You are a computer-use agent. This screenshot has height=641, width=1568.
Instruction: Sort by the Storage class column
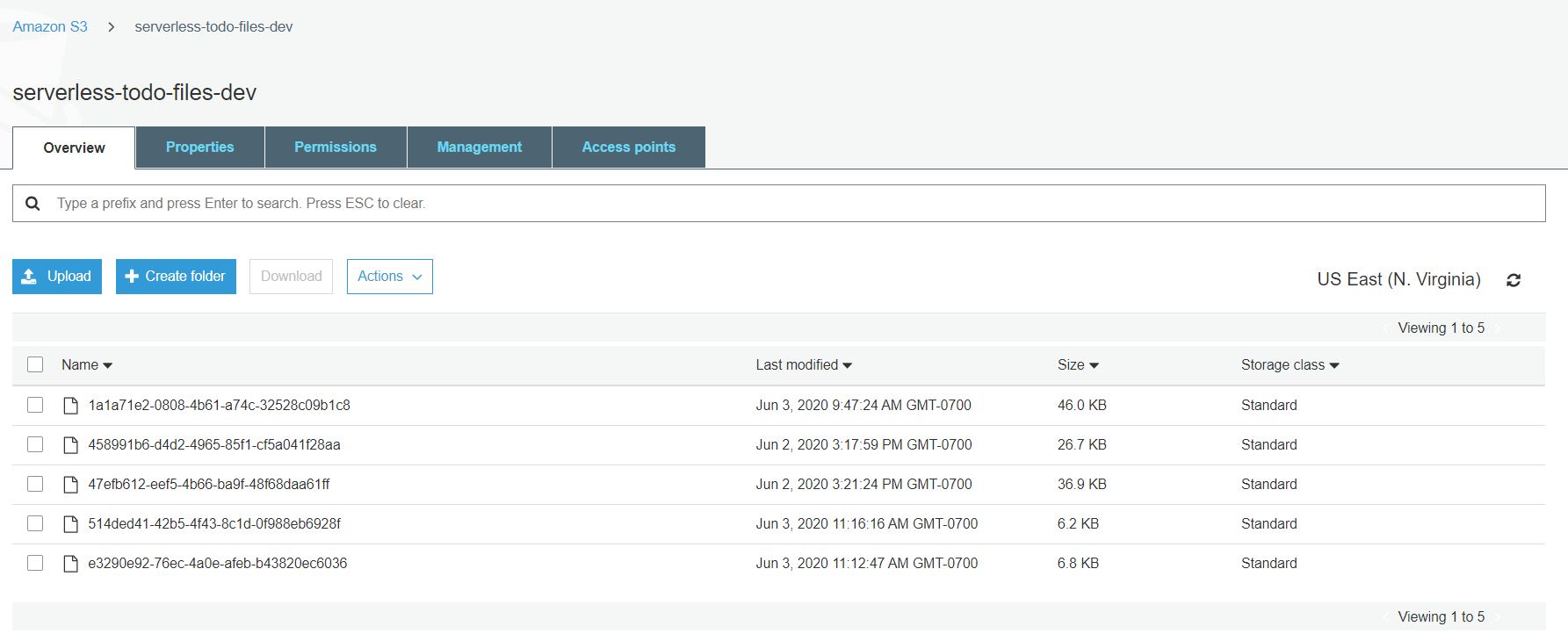click(1290, 364)
